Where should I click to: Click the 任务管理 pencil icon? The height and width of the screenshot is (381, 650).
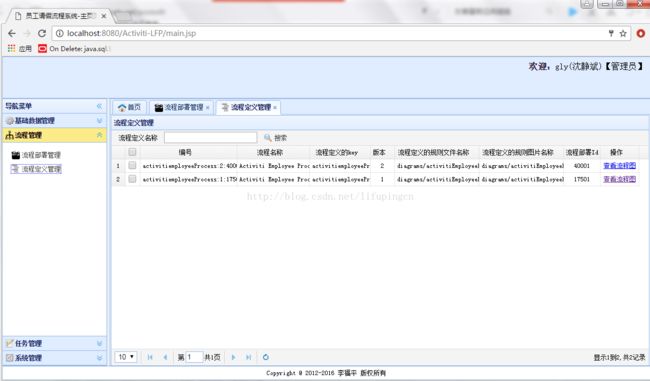pos(10,343)
